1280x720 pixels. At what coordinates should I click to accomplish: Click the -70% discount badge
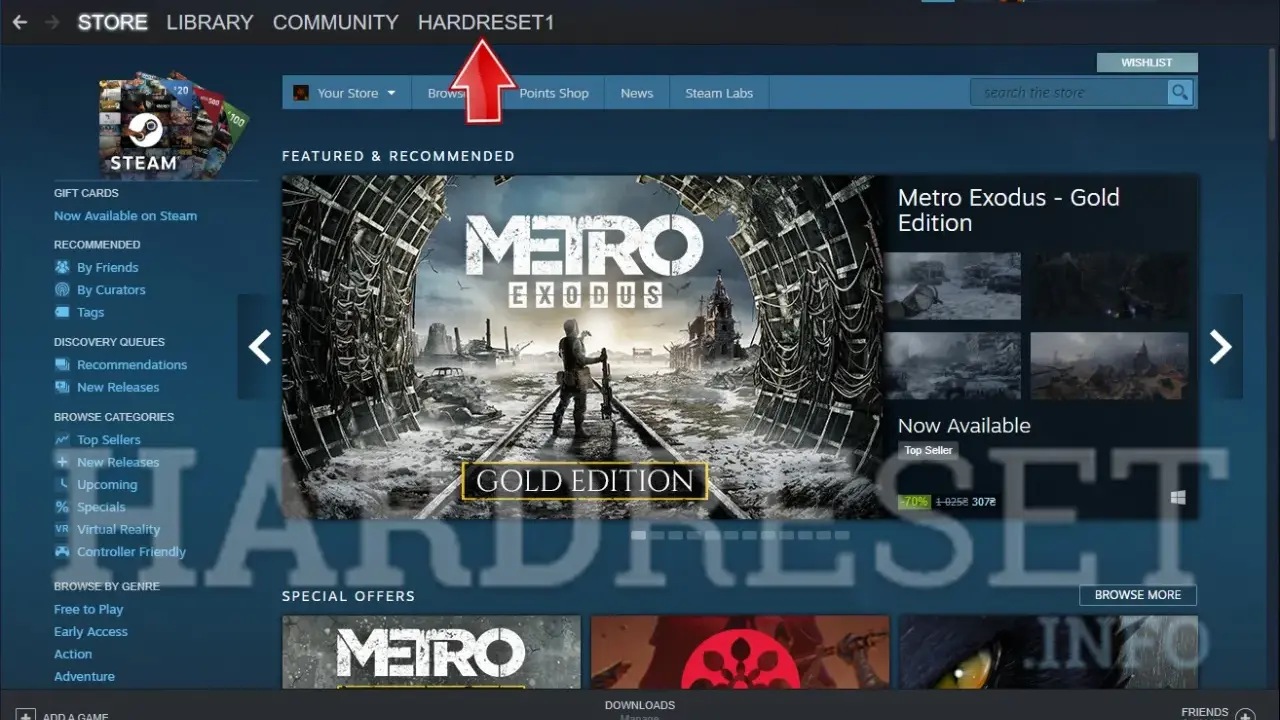pos(914,502)
